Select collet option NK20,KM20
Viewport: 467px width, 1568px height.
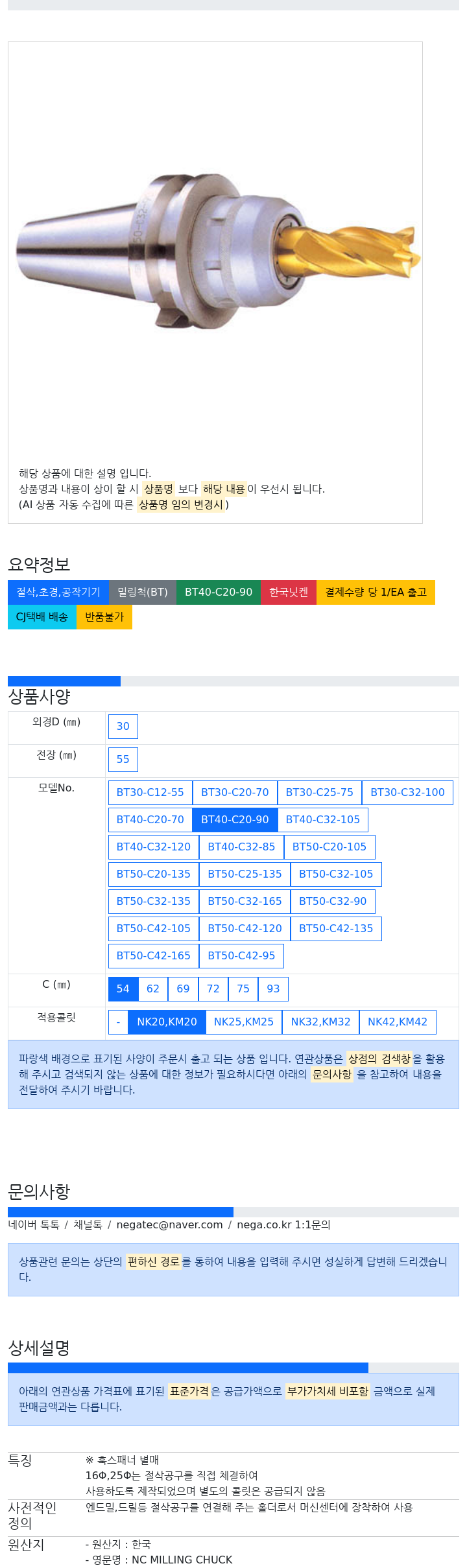point(167,1022)
